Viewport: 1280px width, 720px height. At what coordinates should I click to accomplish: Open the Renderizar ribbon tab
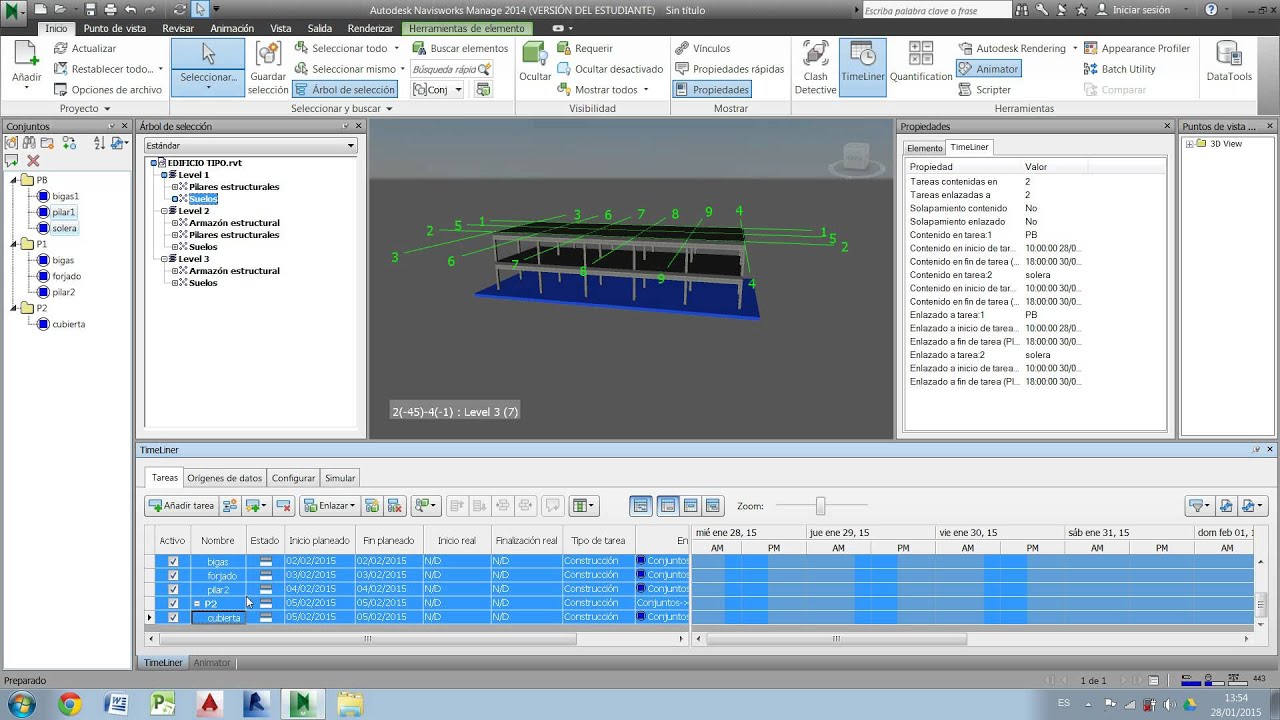pos(370,28)
